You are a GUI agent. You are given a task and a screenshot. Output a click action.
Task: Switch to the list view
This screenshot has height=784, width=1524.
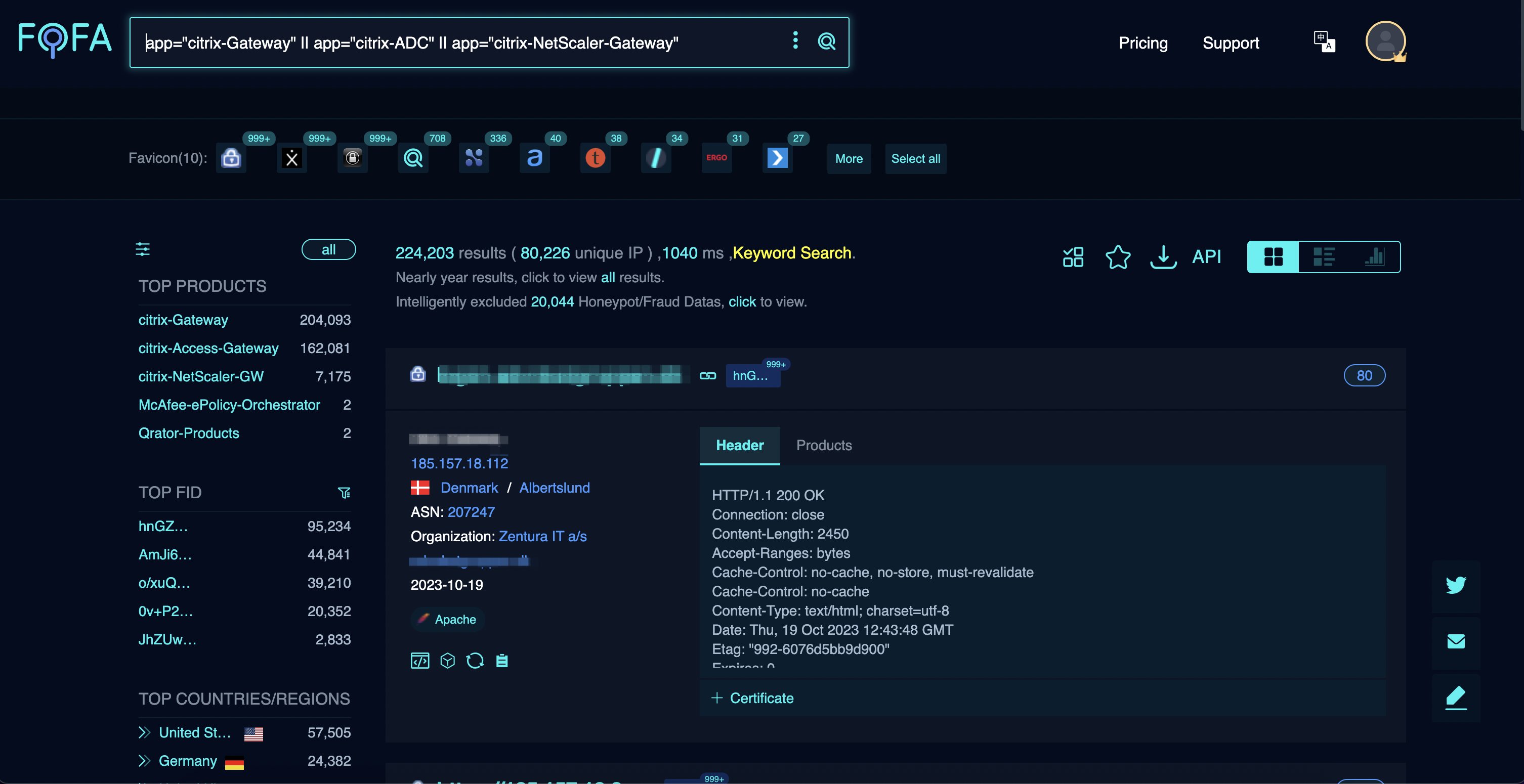(x=1324, y=256)
